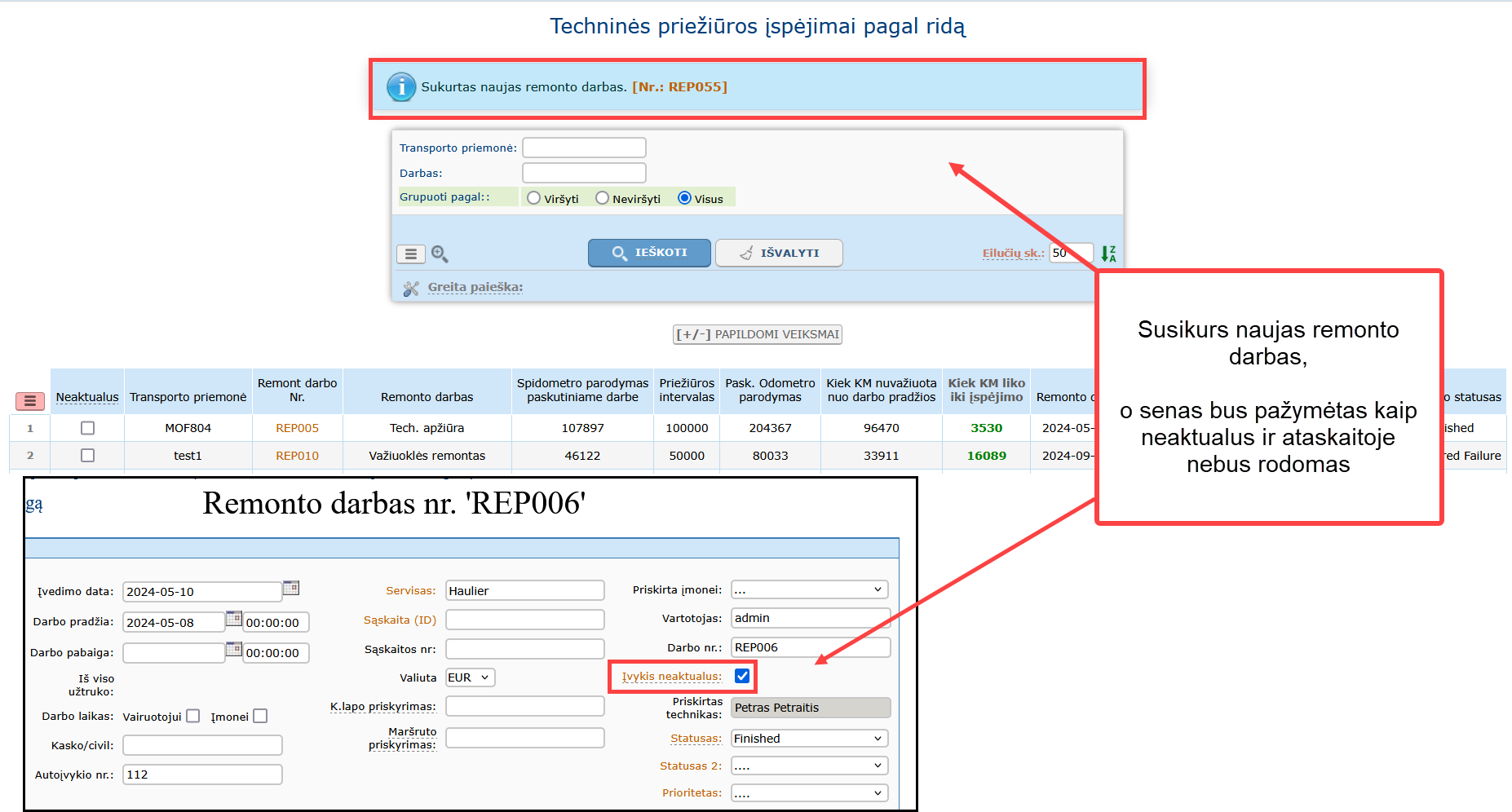Click the 3530 remaining km value
This screenshot has height=812, width=1512.
pyautogui.click(x=986, y=428)
